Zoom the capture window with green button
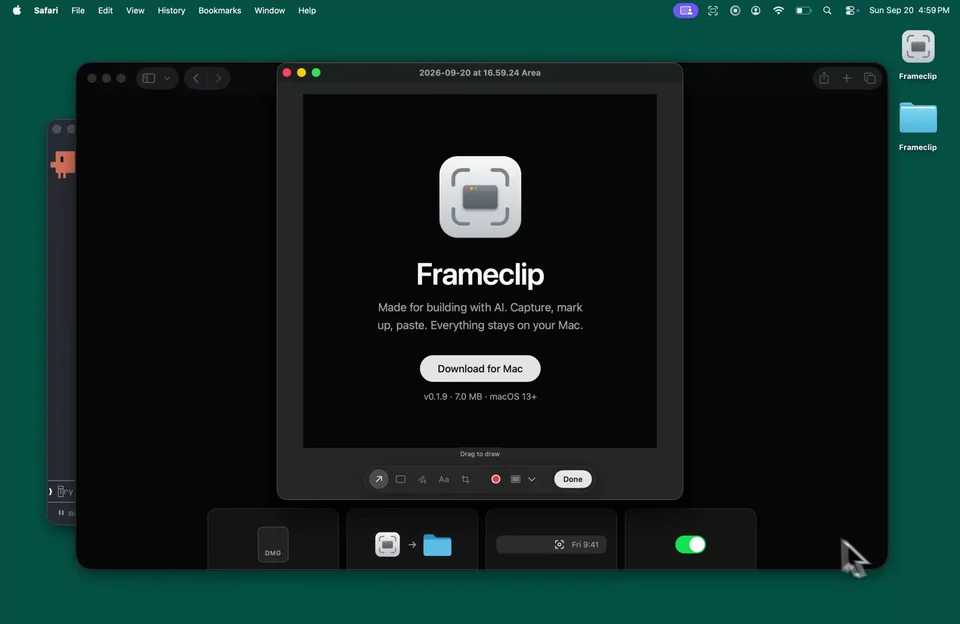The width and height of the screenshot is (960, 624). pos(316,72)
